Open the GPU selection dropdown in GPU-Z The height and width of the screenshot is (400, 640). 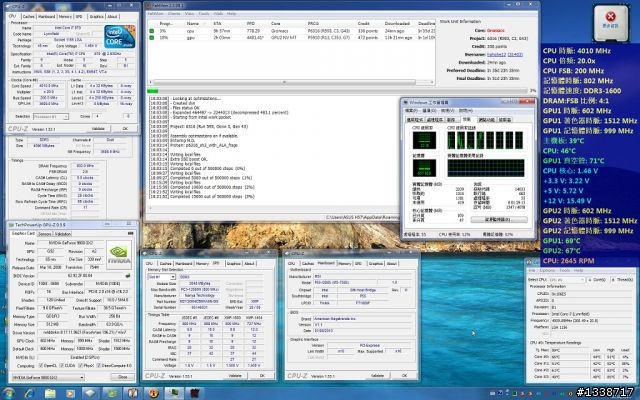(48, 378)
